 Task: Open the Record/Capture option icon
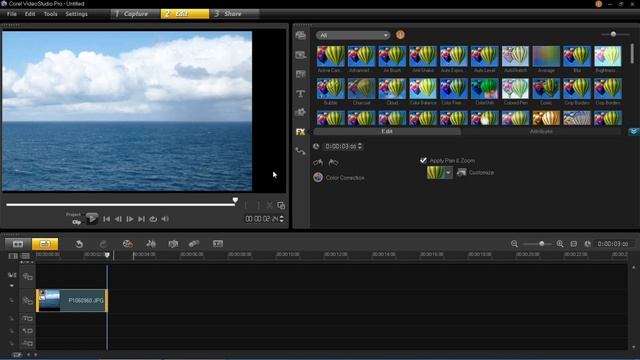tap(128, 244)
